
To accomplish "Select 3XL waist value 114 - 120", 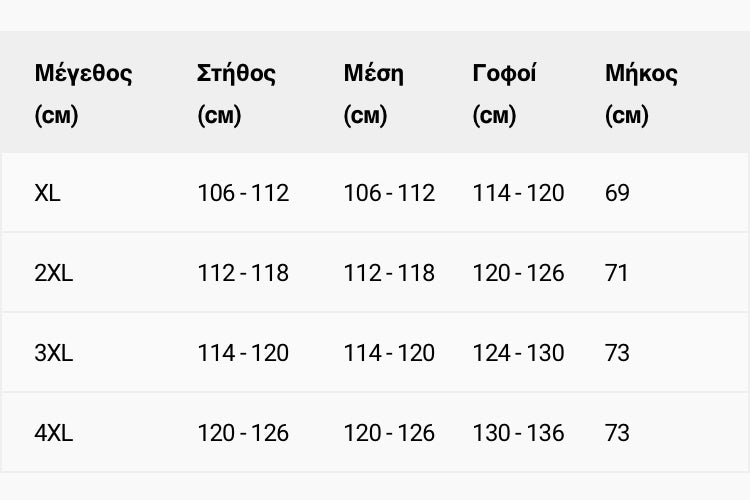I will 389,353.
